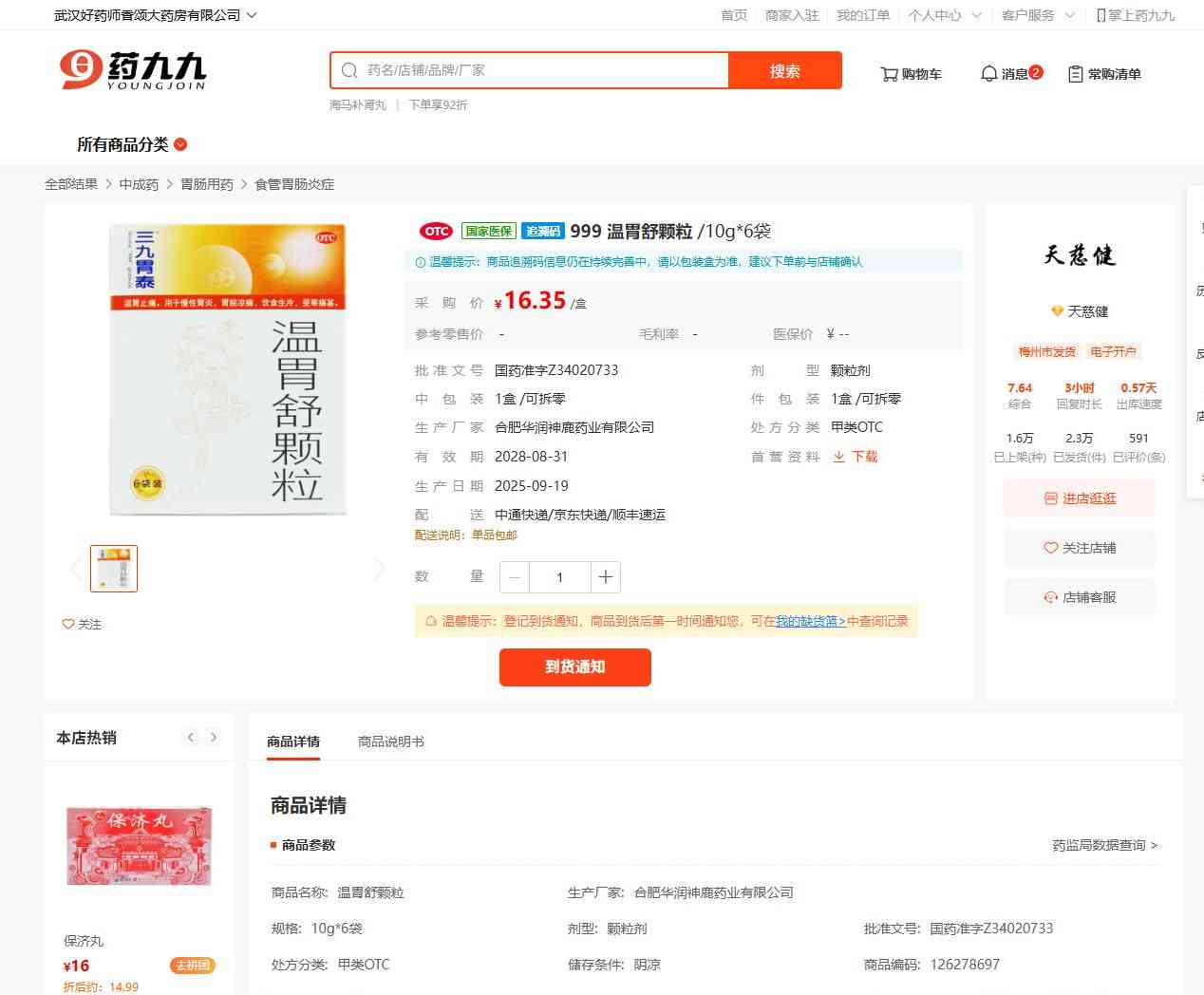Decrease quantity with the minus button
1204x995 pixels.
point(515,577)
